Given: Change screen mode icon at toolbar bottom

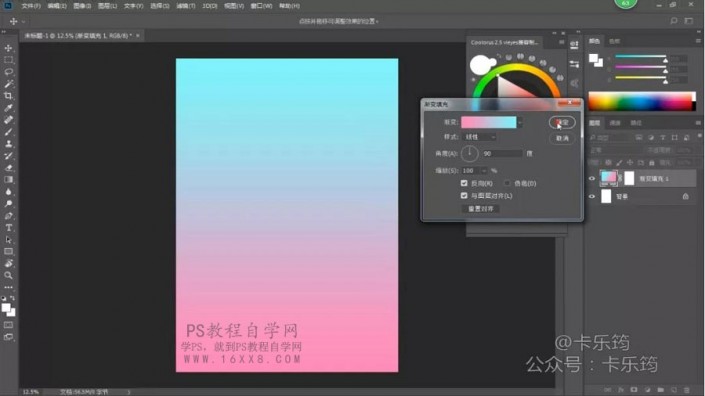Looking at the screenshot, I should tap(9, 337).
